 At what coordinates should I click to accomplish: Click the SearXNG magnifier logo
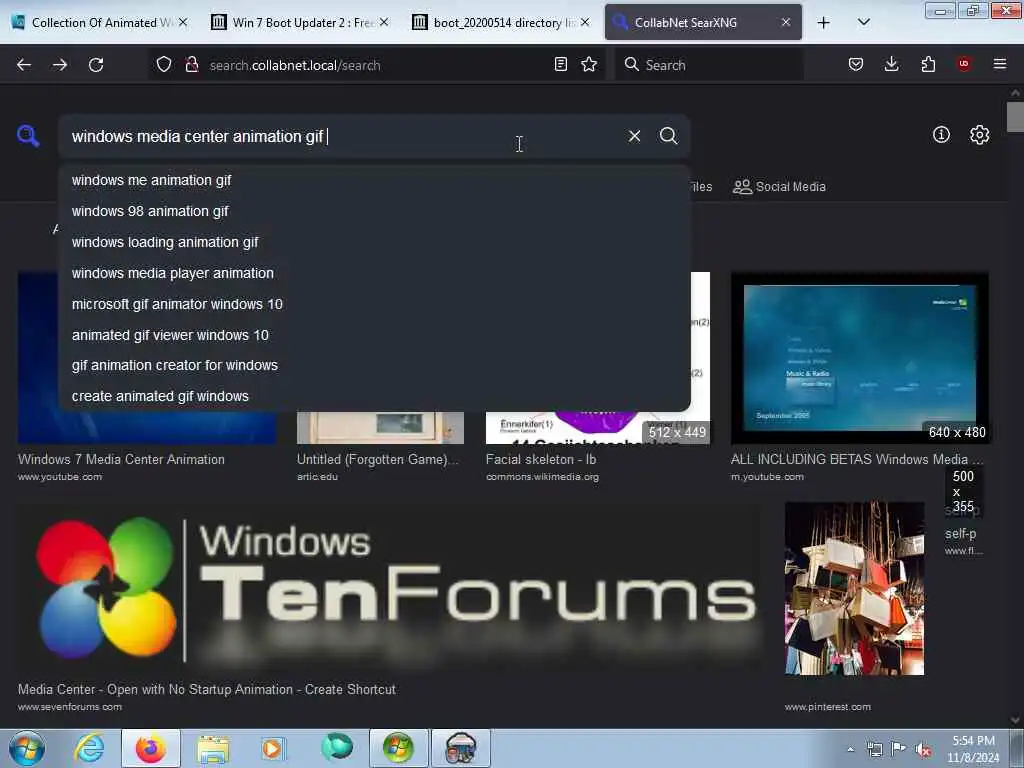[x=28, y=136]
